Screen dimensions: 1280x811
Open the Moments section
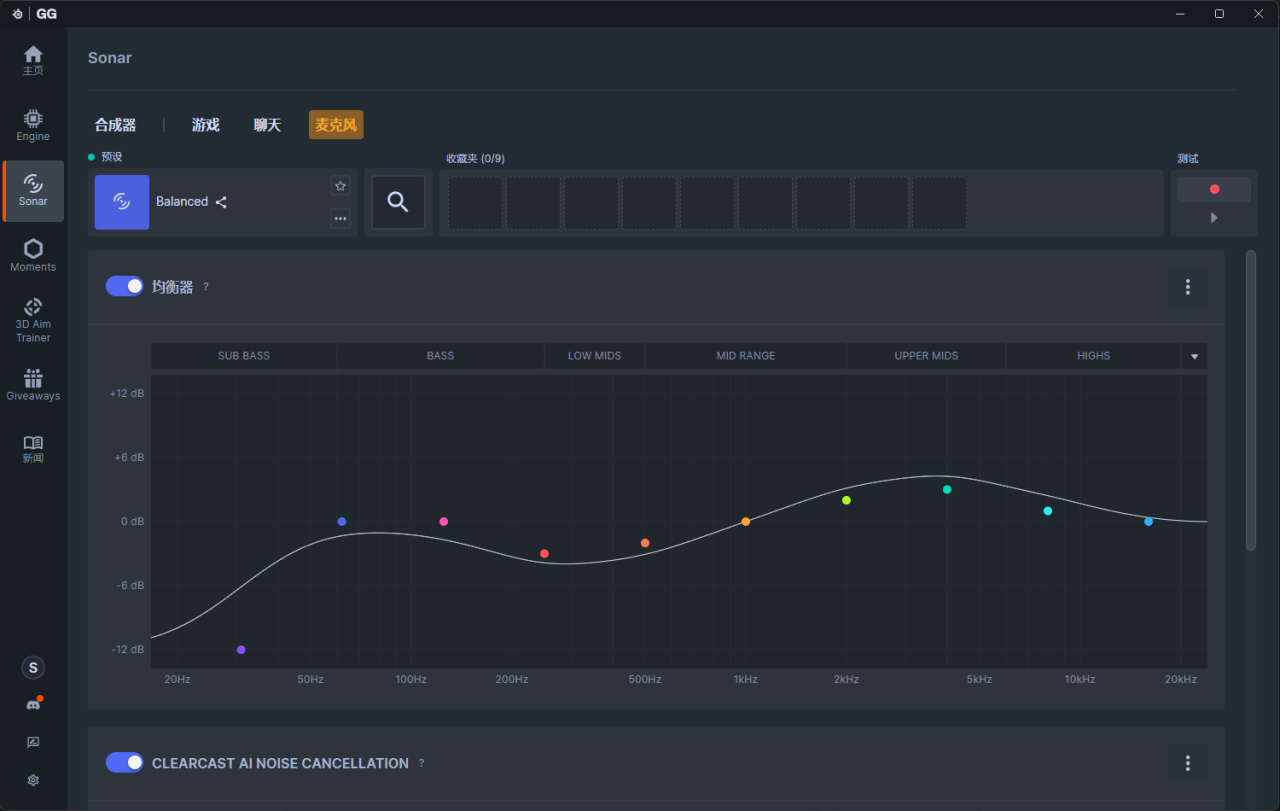pyautogui.click(x=33, y=255)
